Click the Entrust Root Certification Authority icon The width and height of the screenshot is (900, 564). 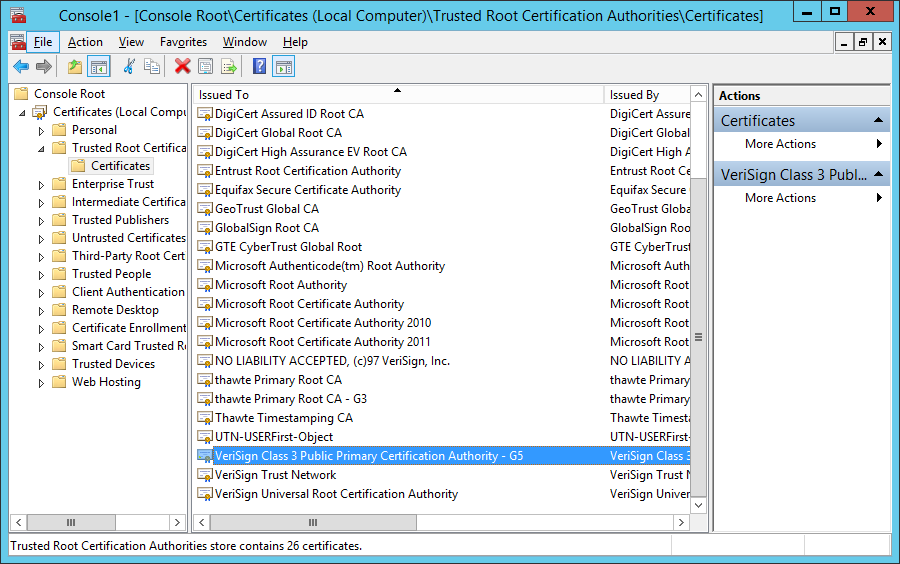pyautogui.click(x=205, y=171)
